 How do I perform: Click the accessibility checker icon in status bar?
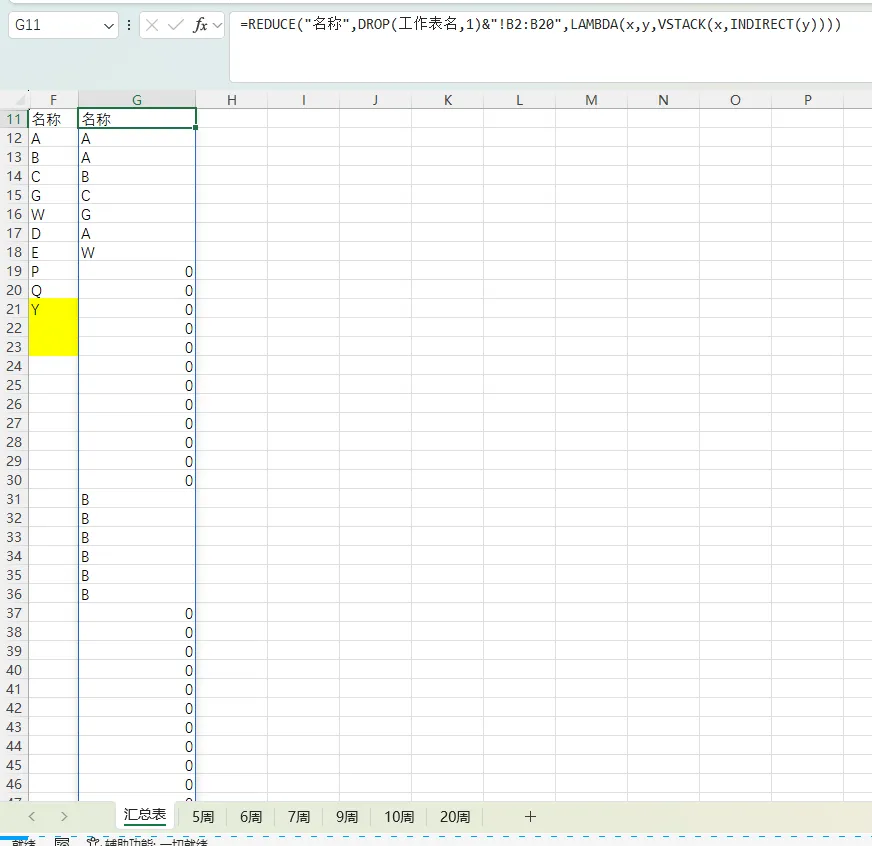[x=93, y=842]
